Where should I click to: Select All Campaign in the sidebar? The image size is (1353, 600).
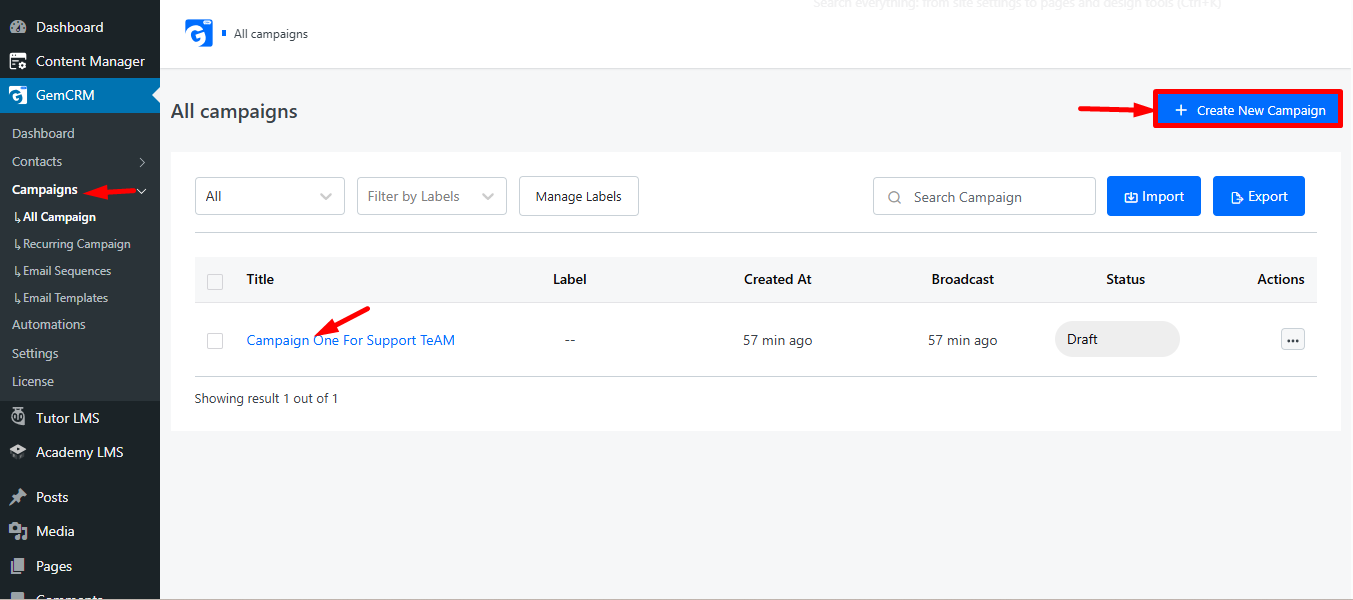coord(60,217)
